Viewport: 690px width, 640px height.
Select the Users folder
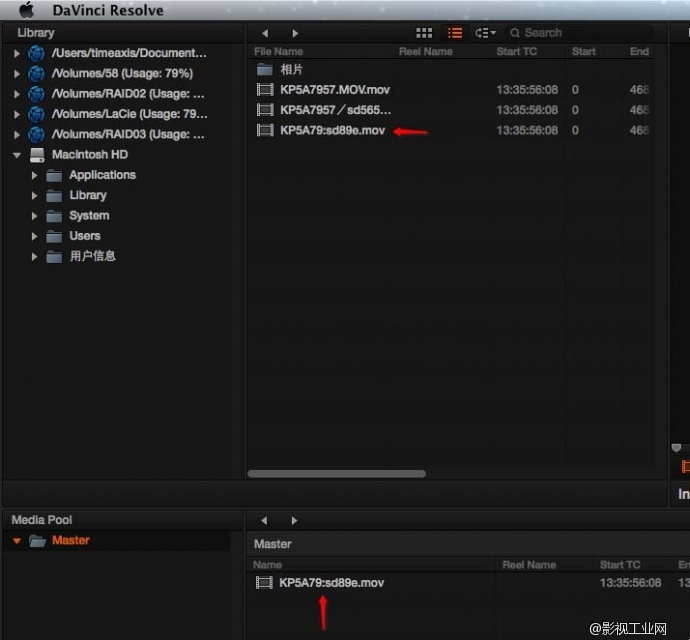tap(84, 236)
